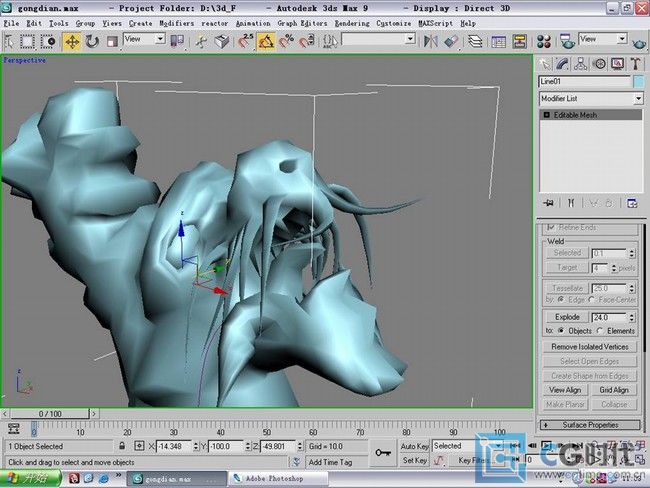Expand the Editable Mesh stack entry

coord(546,115)
